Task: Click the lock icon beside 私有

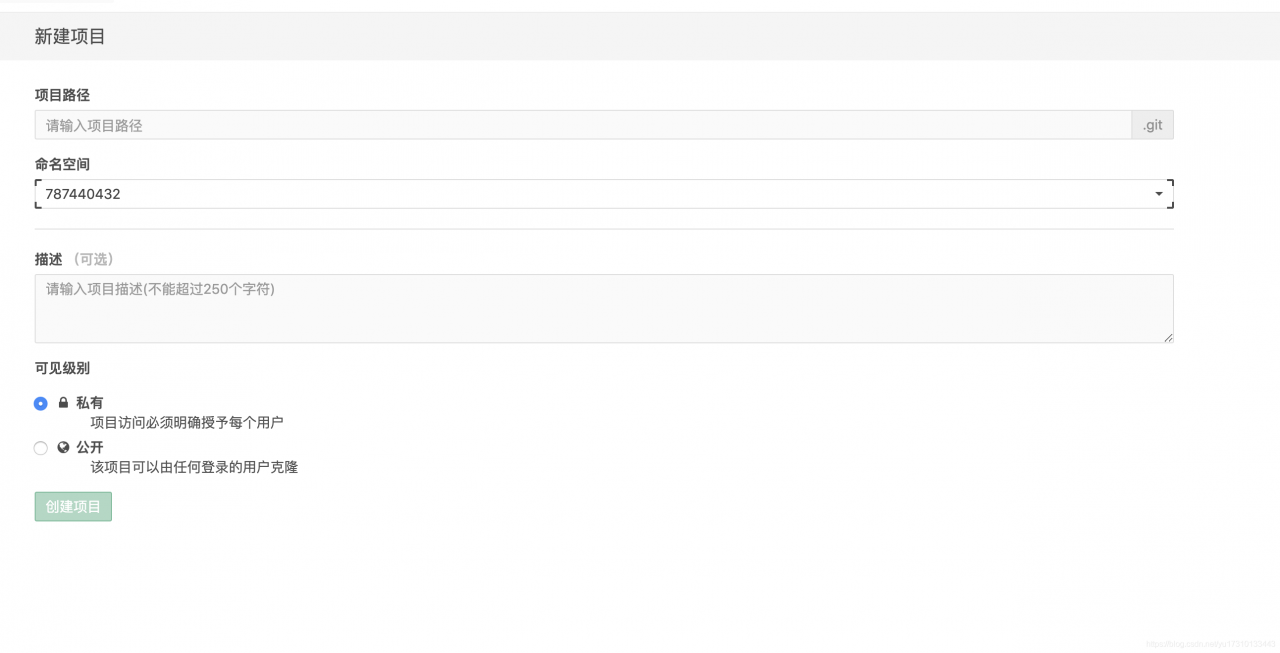Action: coord(63,403)
